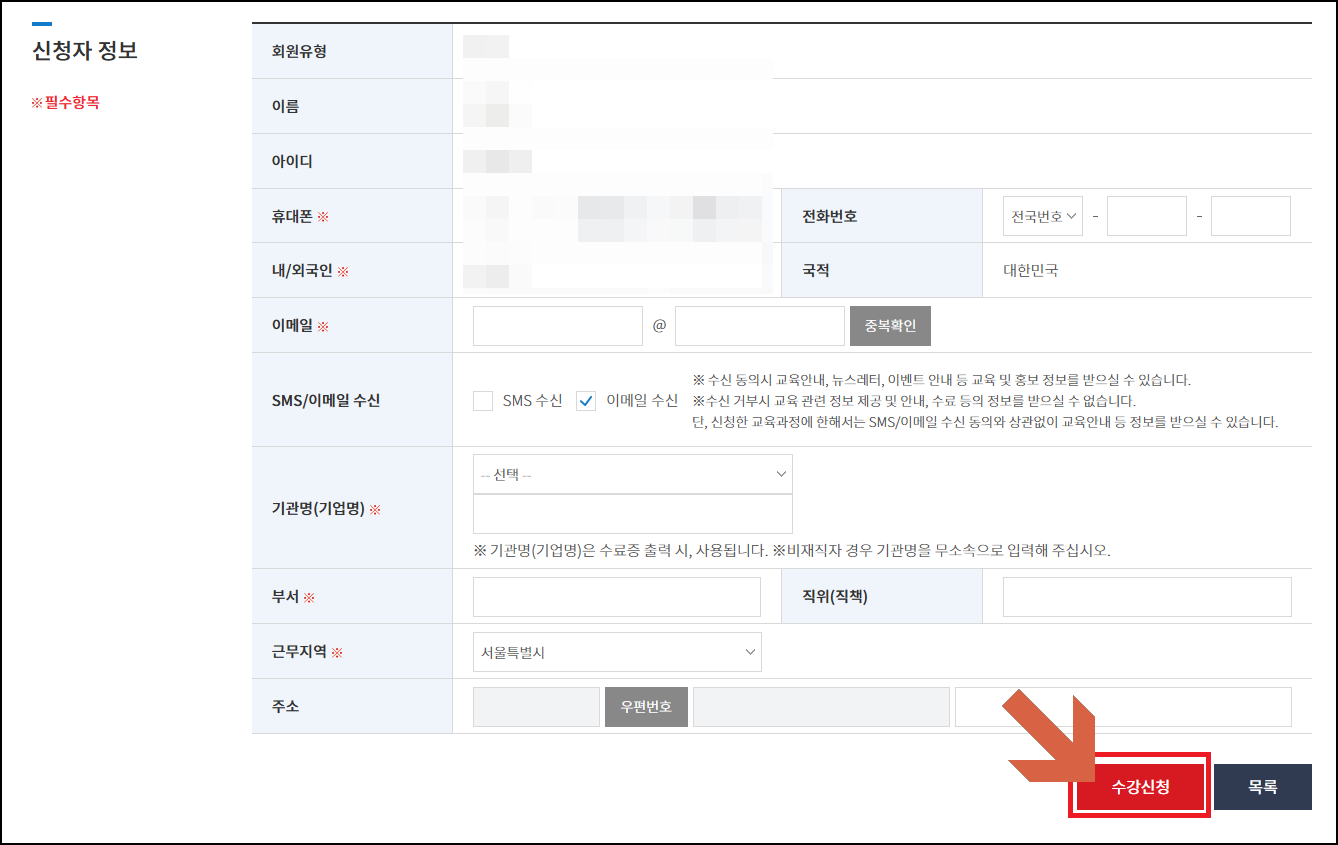Viewport: 1338px width, 845px height.
Task: Focus the 기관명 text input below dropdown
Action: click(x=632, y=514)
